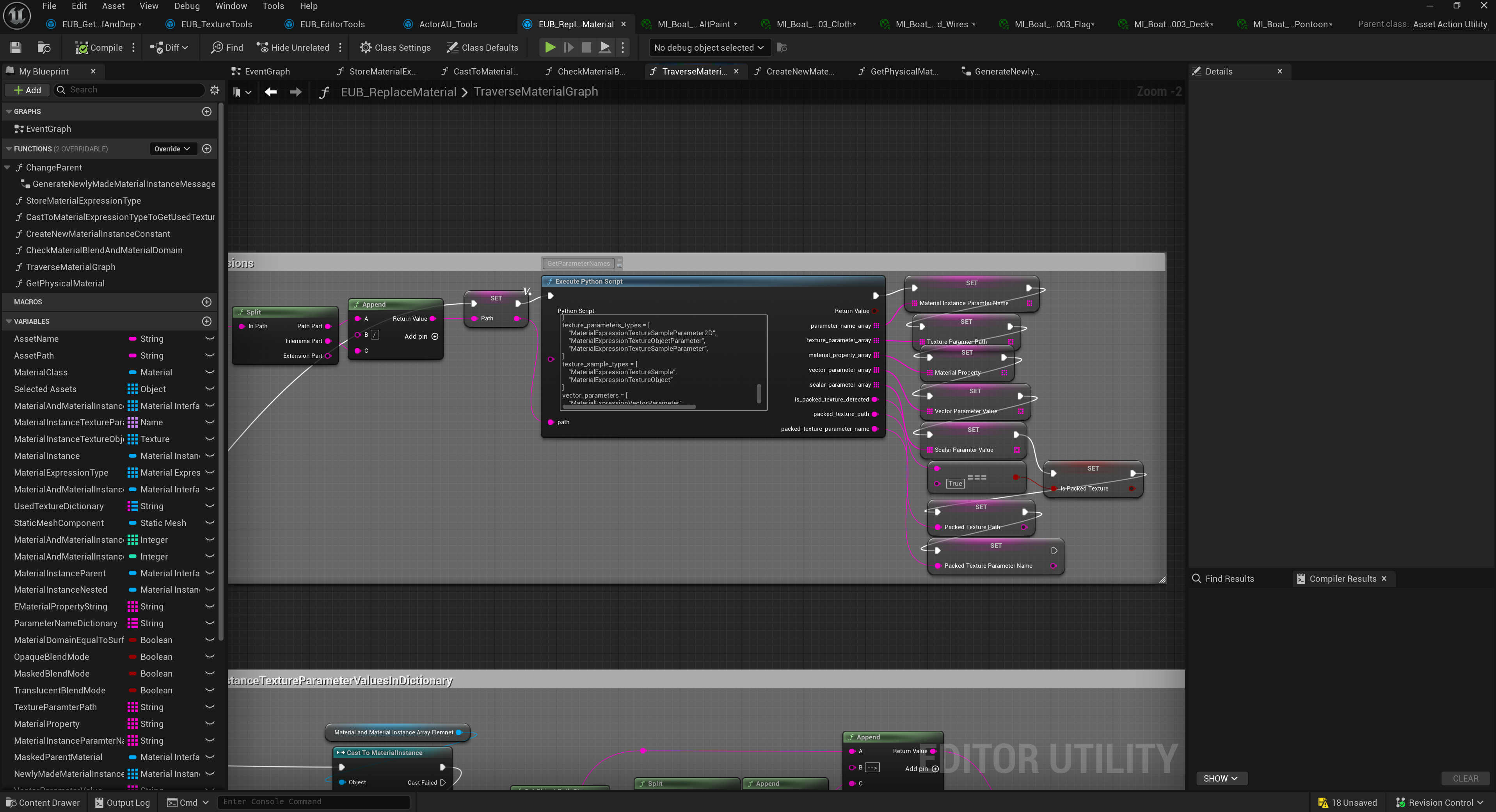Toggle visibility eye for MaterialProperty variable

(x=210, y=724)
